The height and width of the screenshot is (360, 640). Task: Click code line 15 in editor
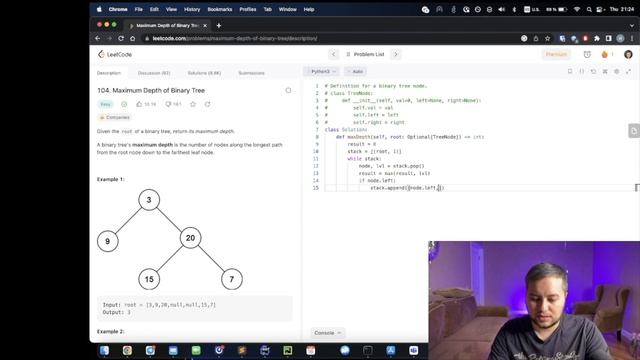click(x=480, y=188)
